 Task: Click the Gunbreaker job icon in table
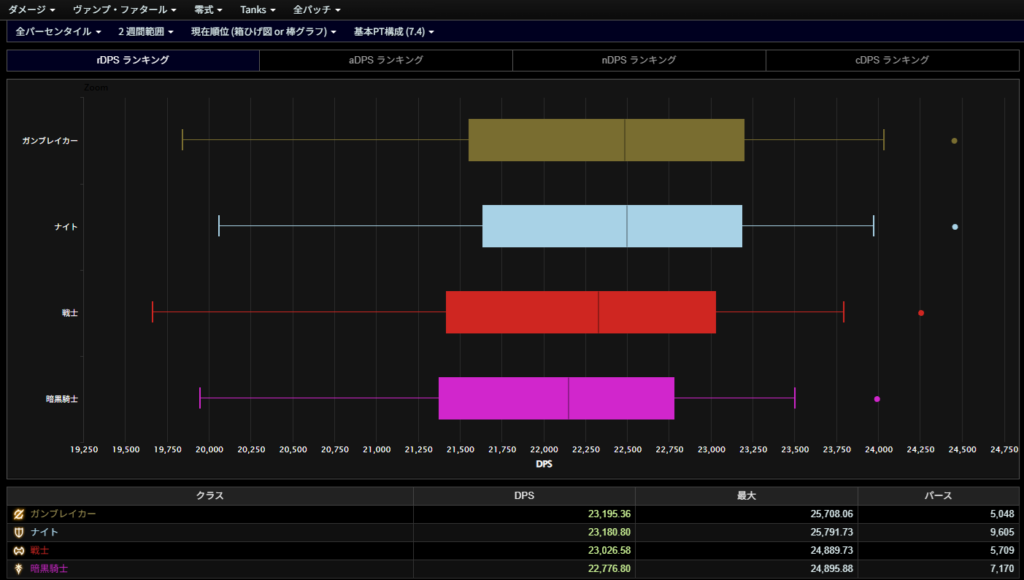18,514
